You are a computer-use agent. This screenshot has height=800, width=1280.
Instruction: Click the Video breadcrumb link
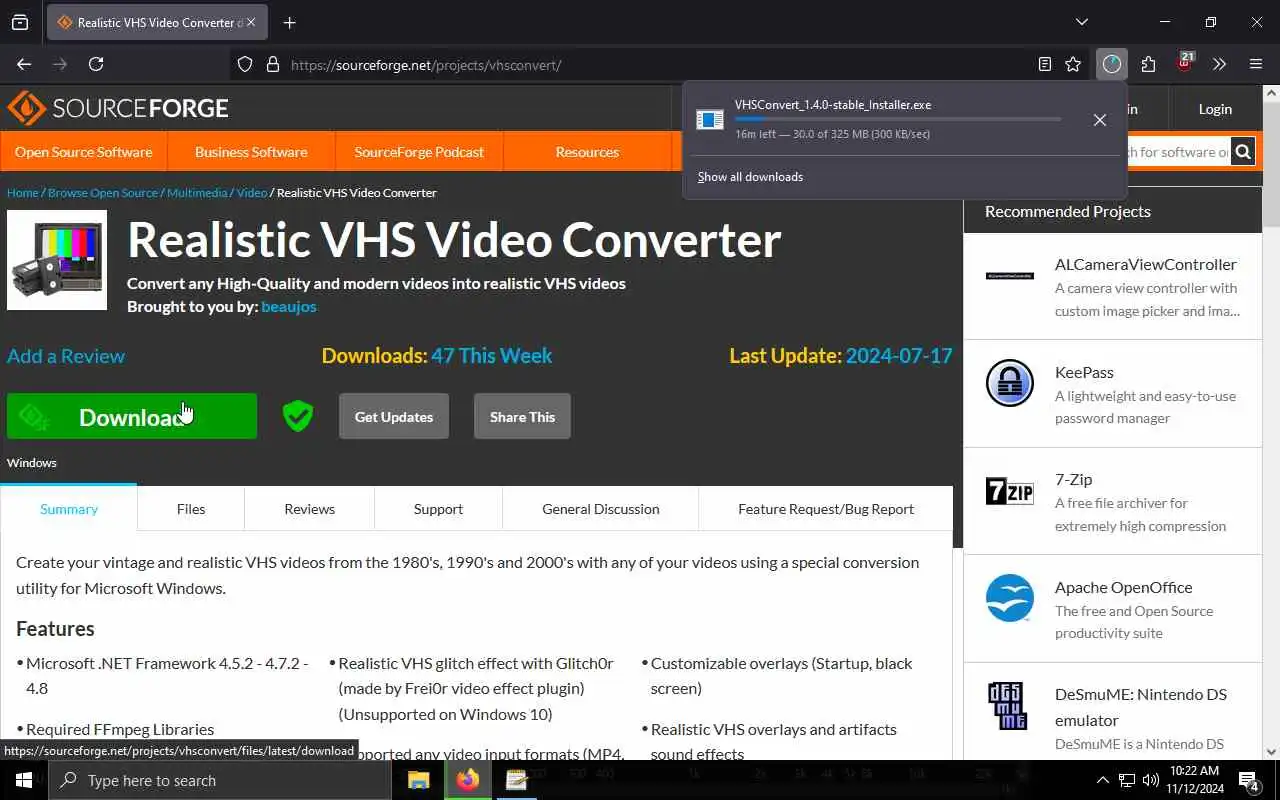(252, 192)
